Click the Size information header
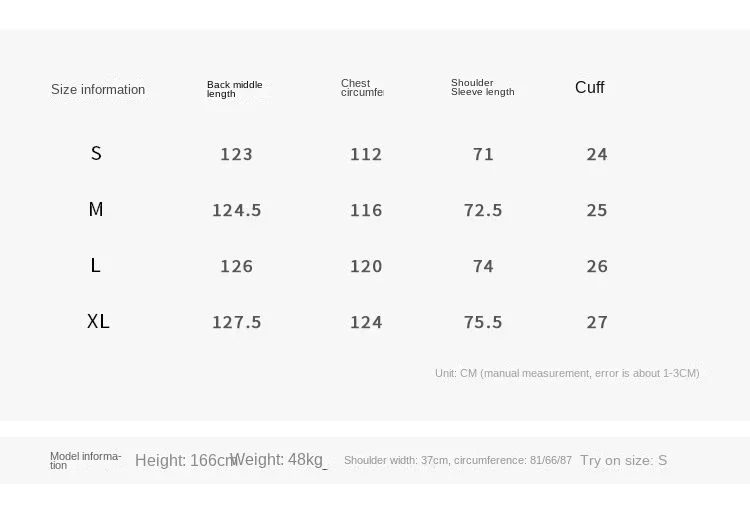750x519 pixels. coord(98,89)
